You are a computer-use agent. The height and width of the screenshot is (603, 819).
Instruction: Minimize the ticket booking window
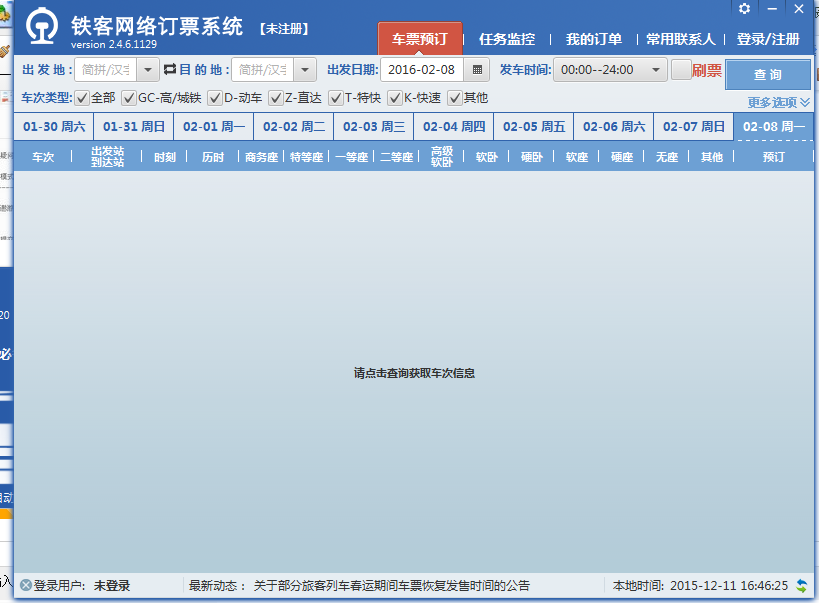771,9
